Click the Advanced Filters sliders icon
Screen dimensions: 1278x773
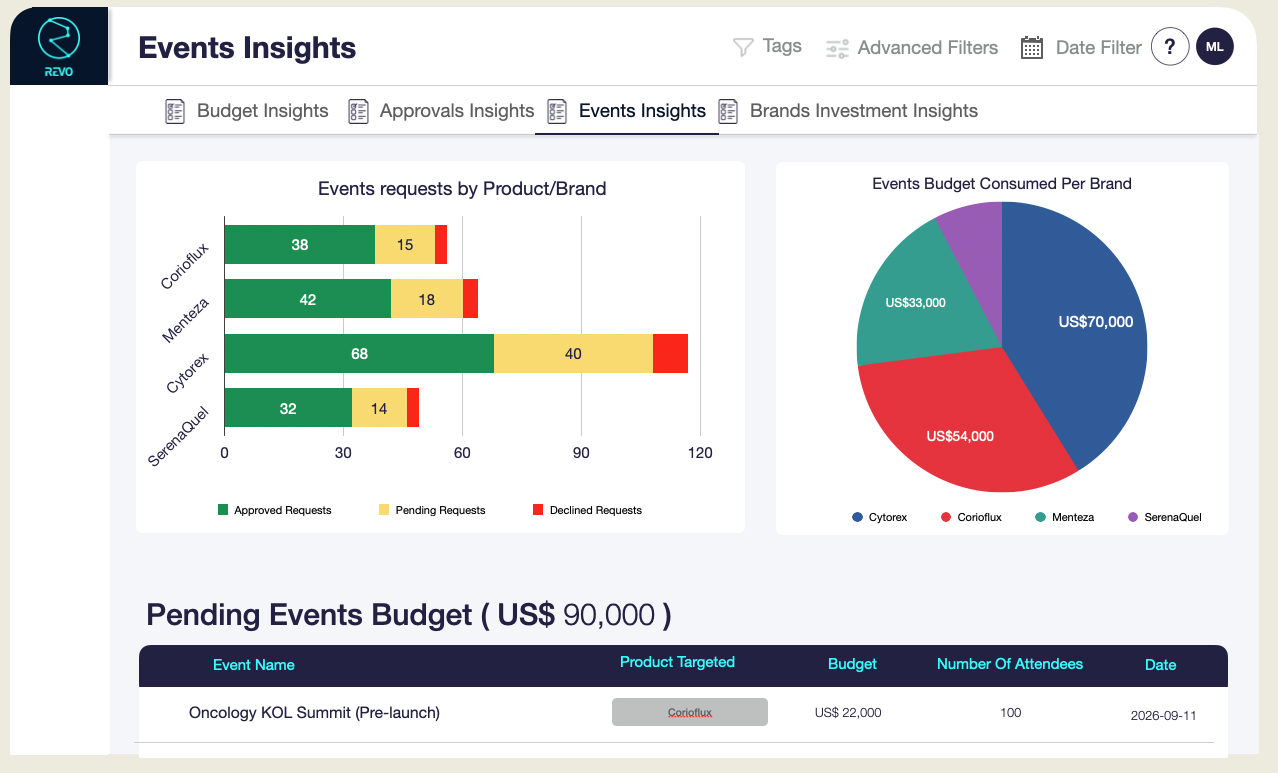(837, 48)
